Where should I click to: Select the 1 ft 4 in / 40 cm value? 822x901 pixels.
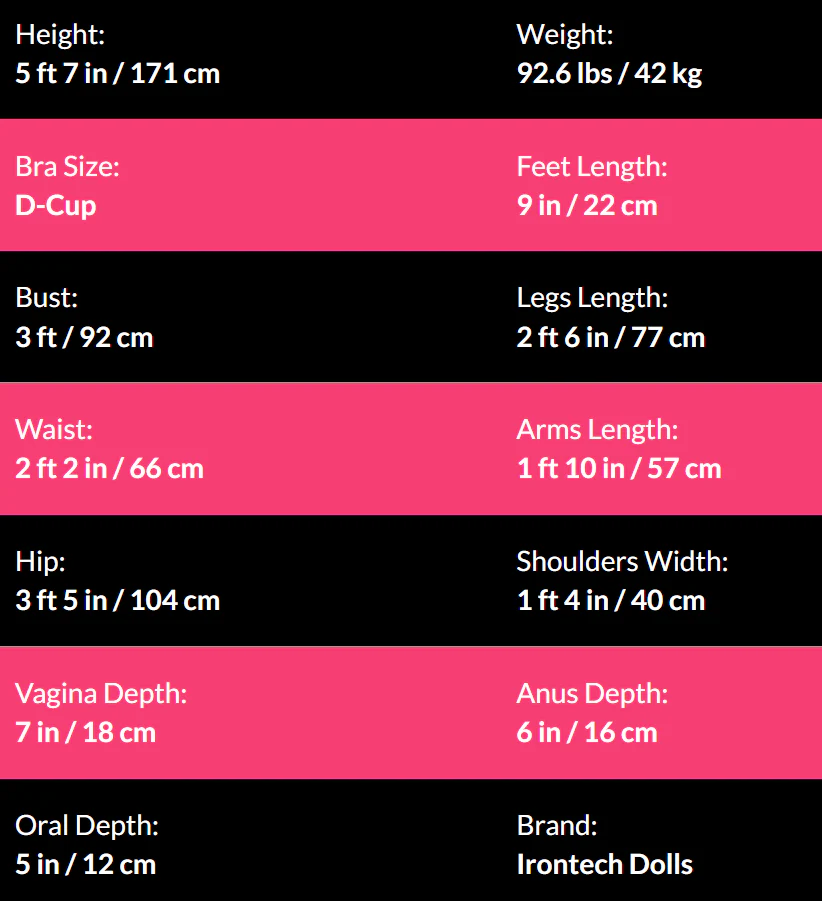(611, 600)
